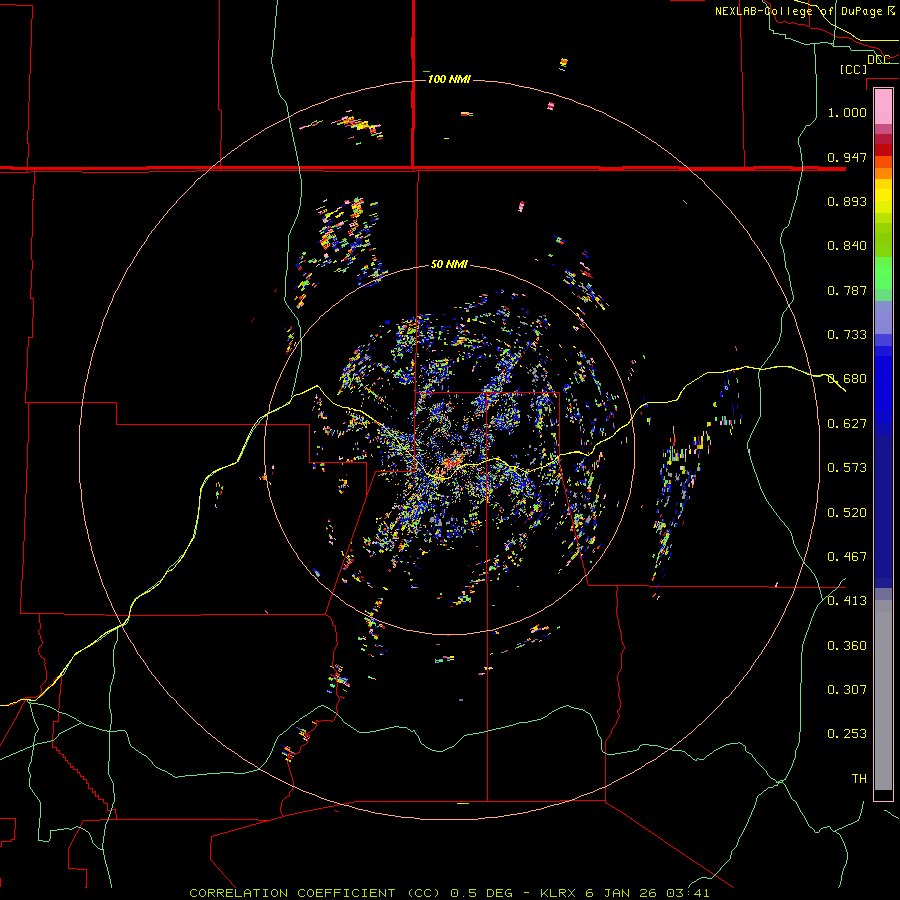Click the 0.413 scale label
The height and width of the screenshot is (900, 900).
click(847, 601)
